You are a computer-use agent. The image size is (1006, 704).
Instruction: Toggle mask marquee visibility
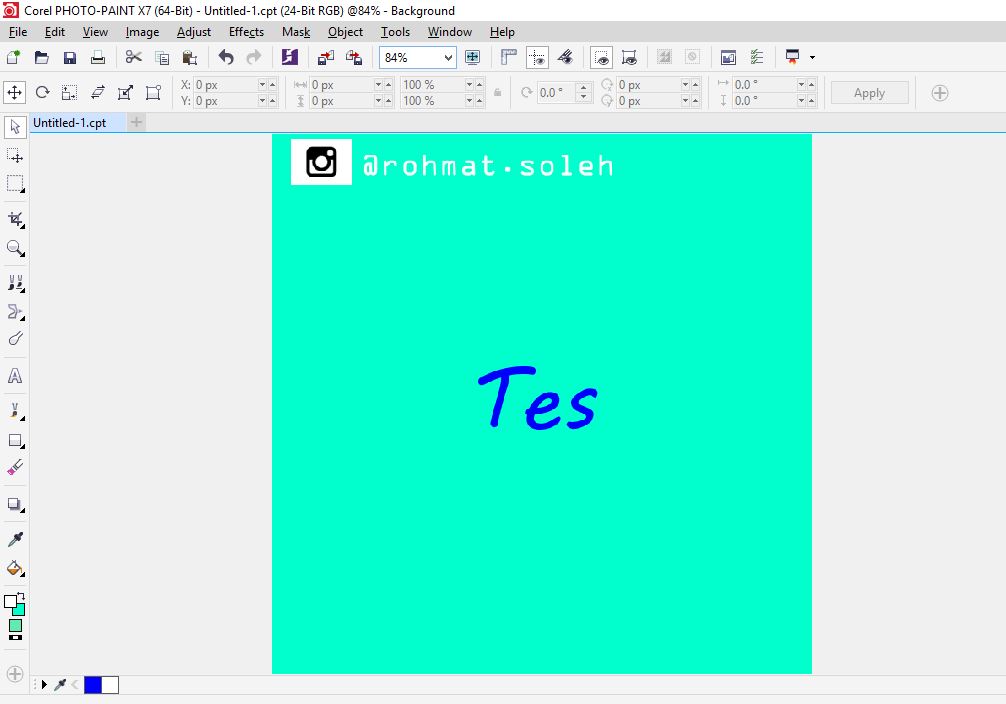coord(601,58)
